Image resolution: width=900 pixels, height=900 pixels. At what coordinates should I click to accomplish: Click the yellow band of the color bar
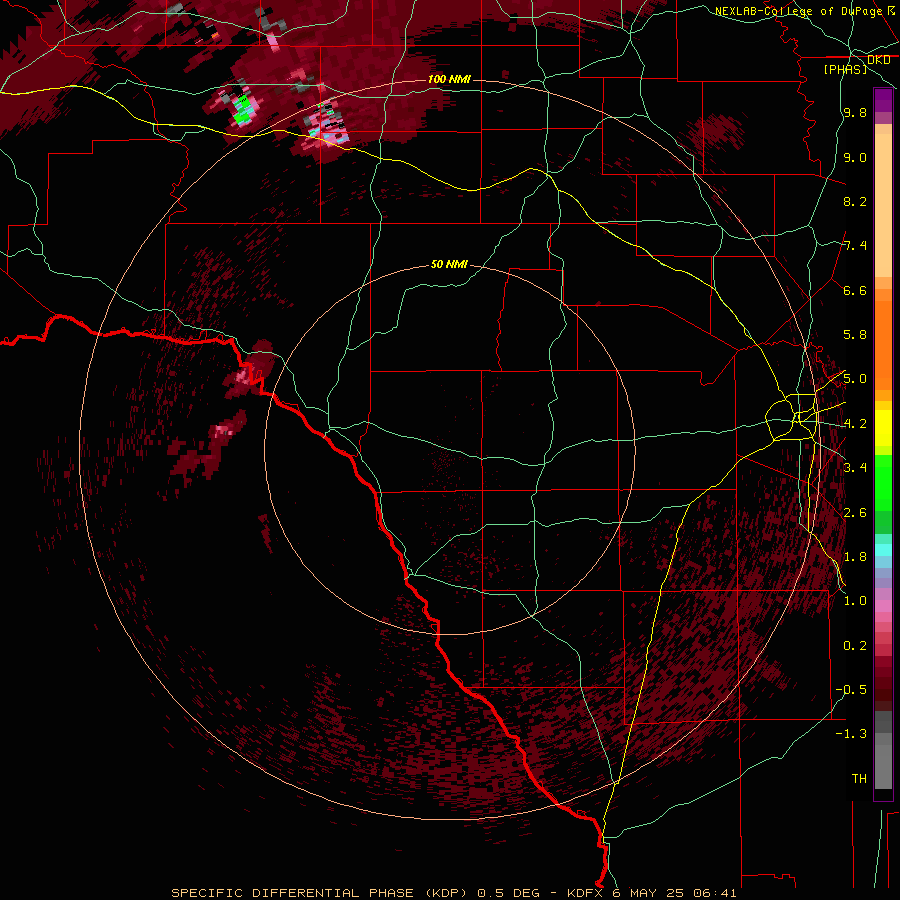pos(883,427)
